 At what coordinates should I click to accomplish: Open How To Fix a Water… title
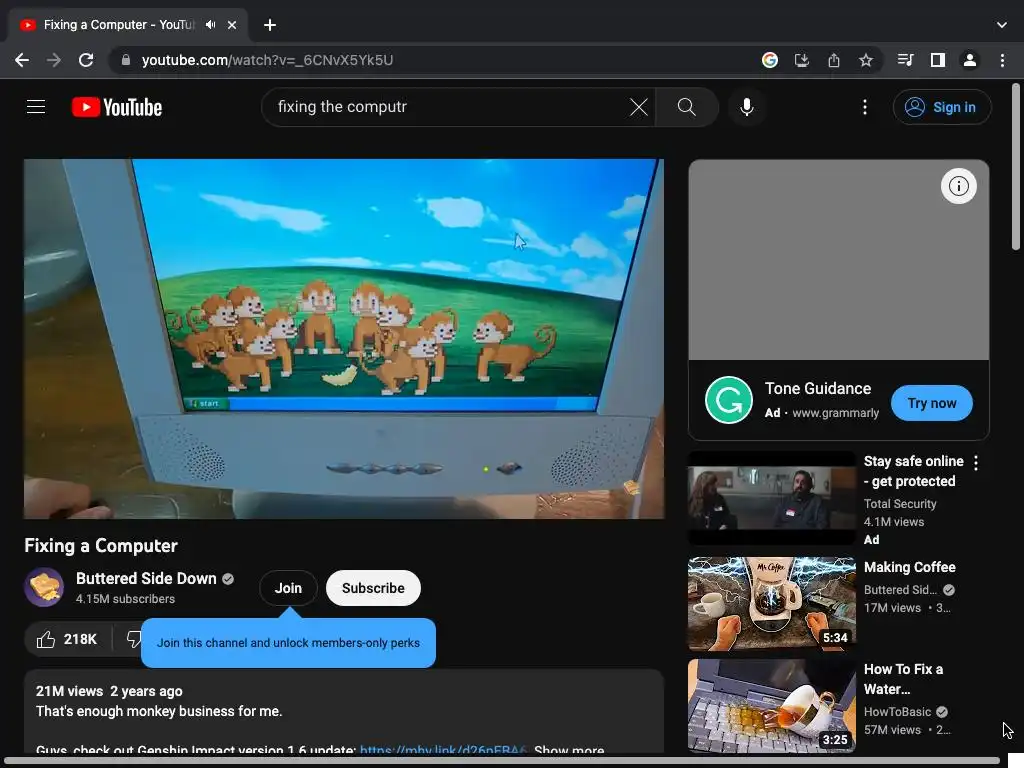coord(903,679)
